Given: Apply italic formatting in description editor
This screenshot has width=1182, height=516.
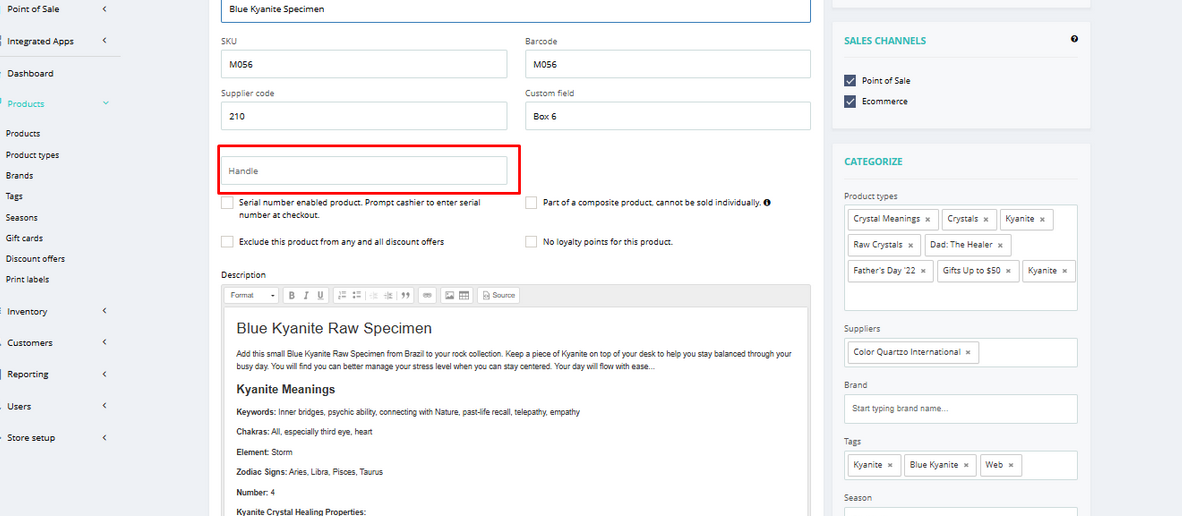Looking at the screenshot, I should 306,295.
